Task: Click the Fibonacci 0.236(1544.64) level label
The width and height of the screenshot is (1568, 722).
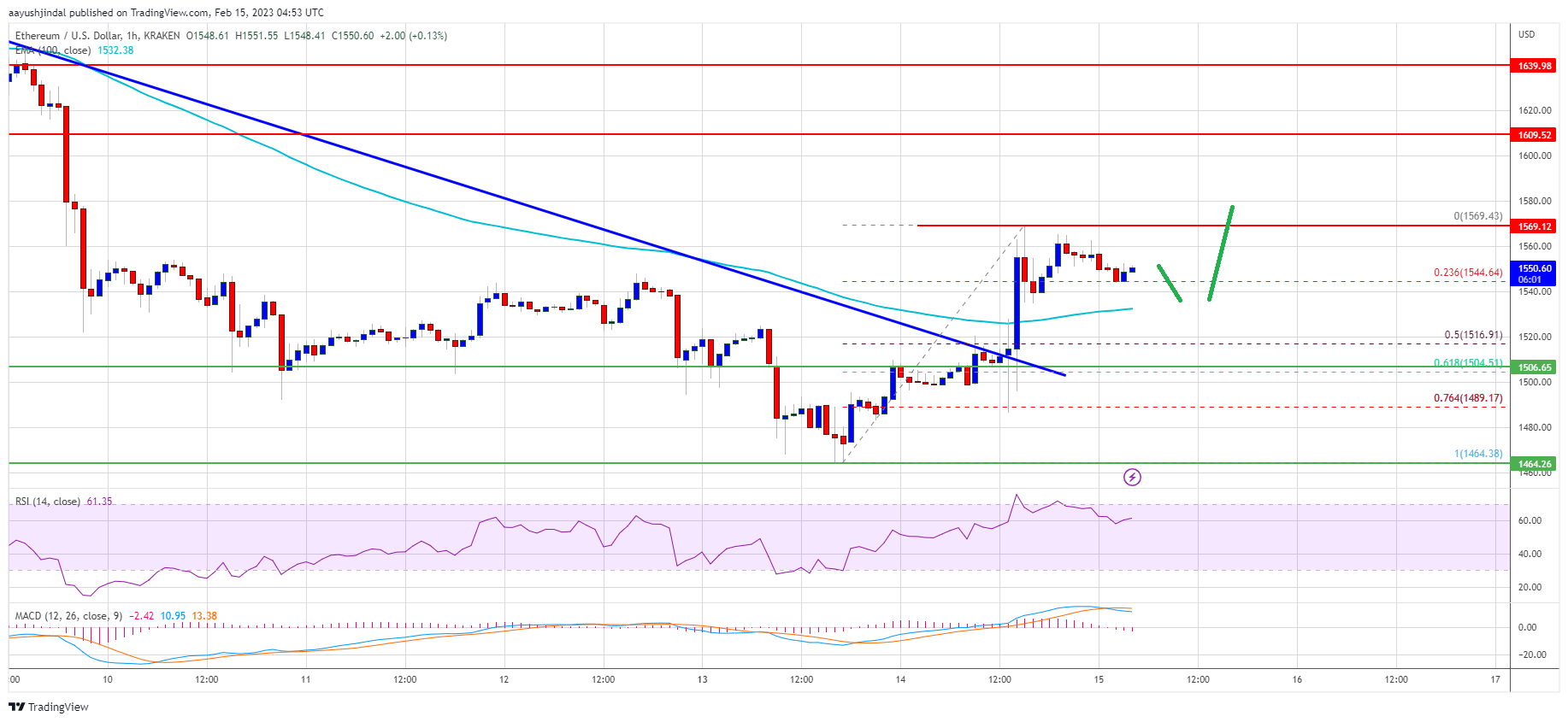Action: 1468,273
